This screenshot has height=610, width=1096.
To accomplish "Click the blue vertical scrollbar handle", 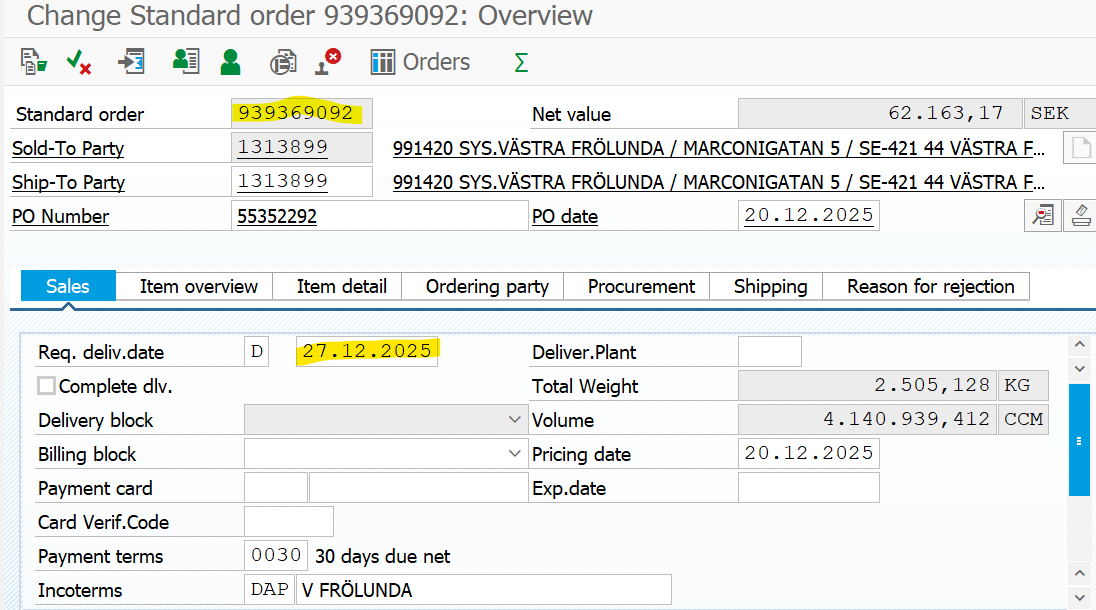I will tap(1079, 440).
